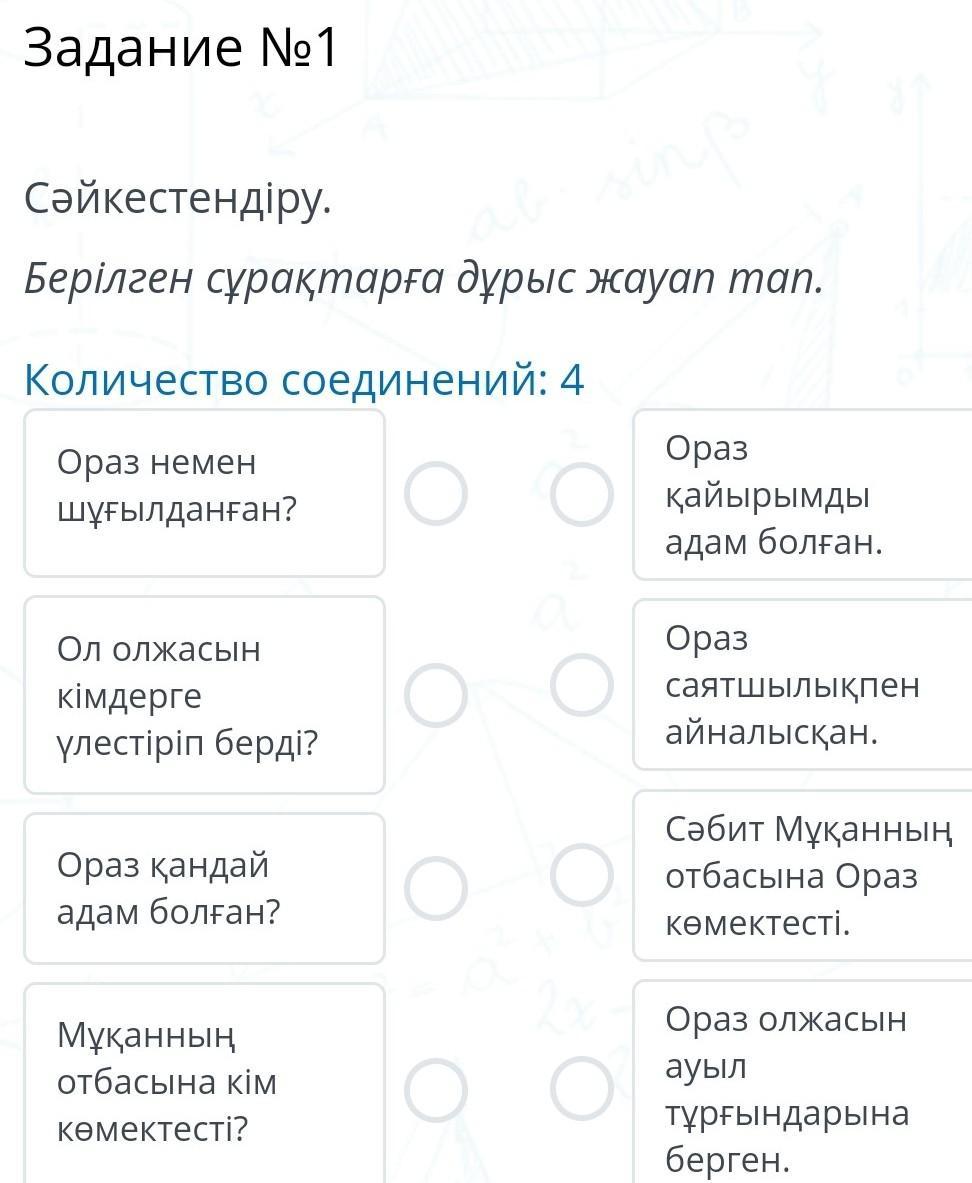972x1183 pixels.
Task: Click the question card 'Ораз қандай адам болған?'
Action: [204, 888]
